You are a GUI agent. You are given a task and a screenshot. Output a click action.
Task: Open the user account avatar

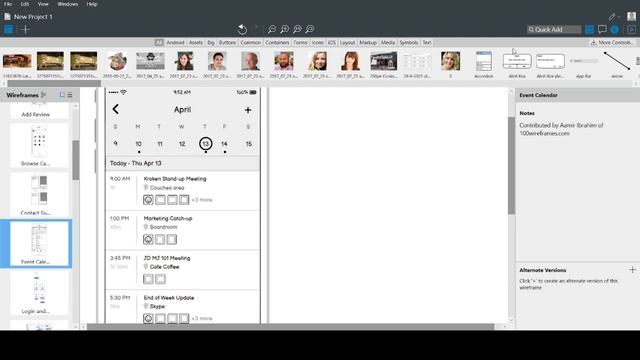point(631,16)
